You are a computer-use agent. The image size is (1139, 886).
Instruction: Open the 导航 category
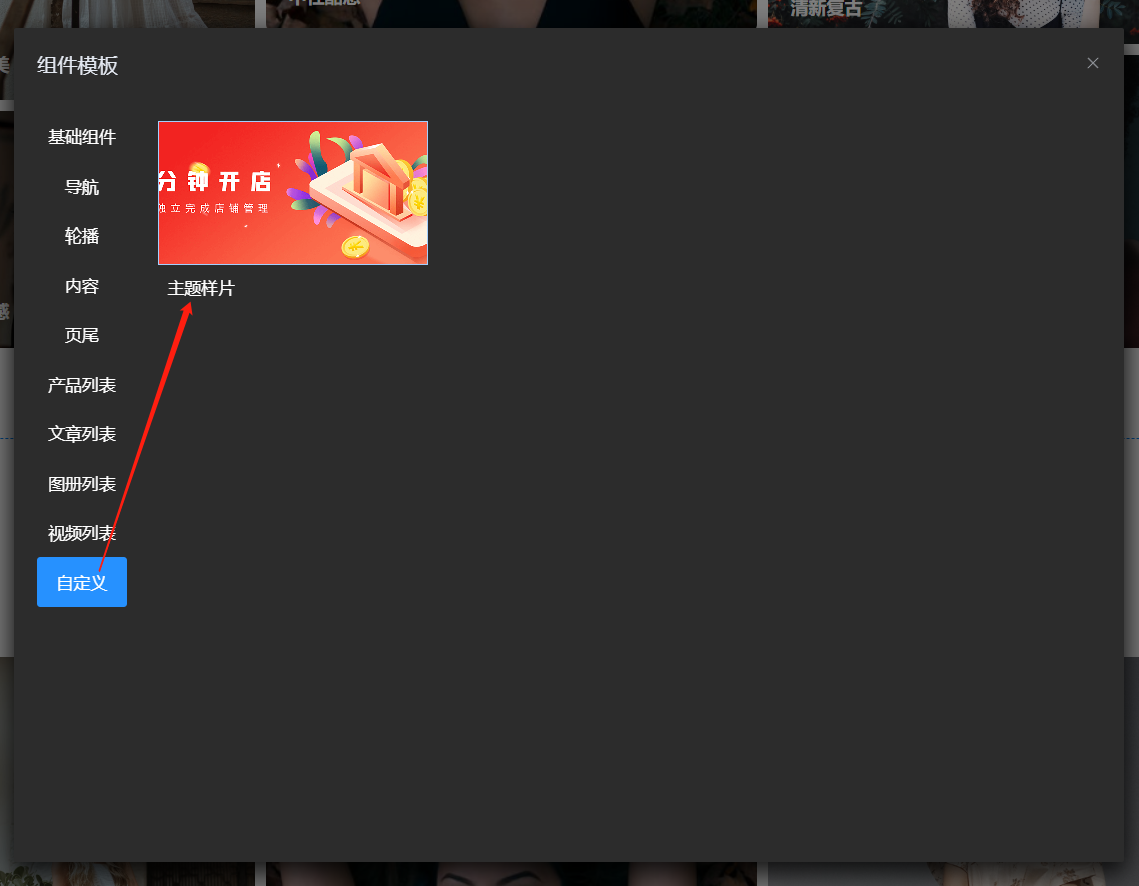coord(81,187)
